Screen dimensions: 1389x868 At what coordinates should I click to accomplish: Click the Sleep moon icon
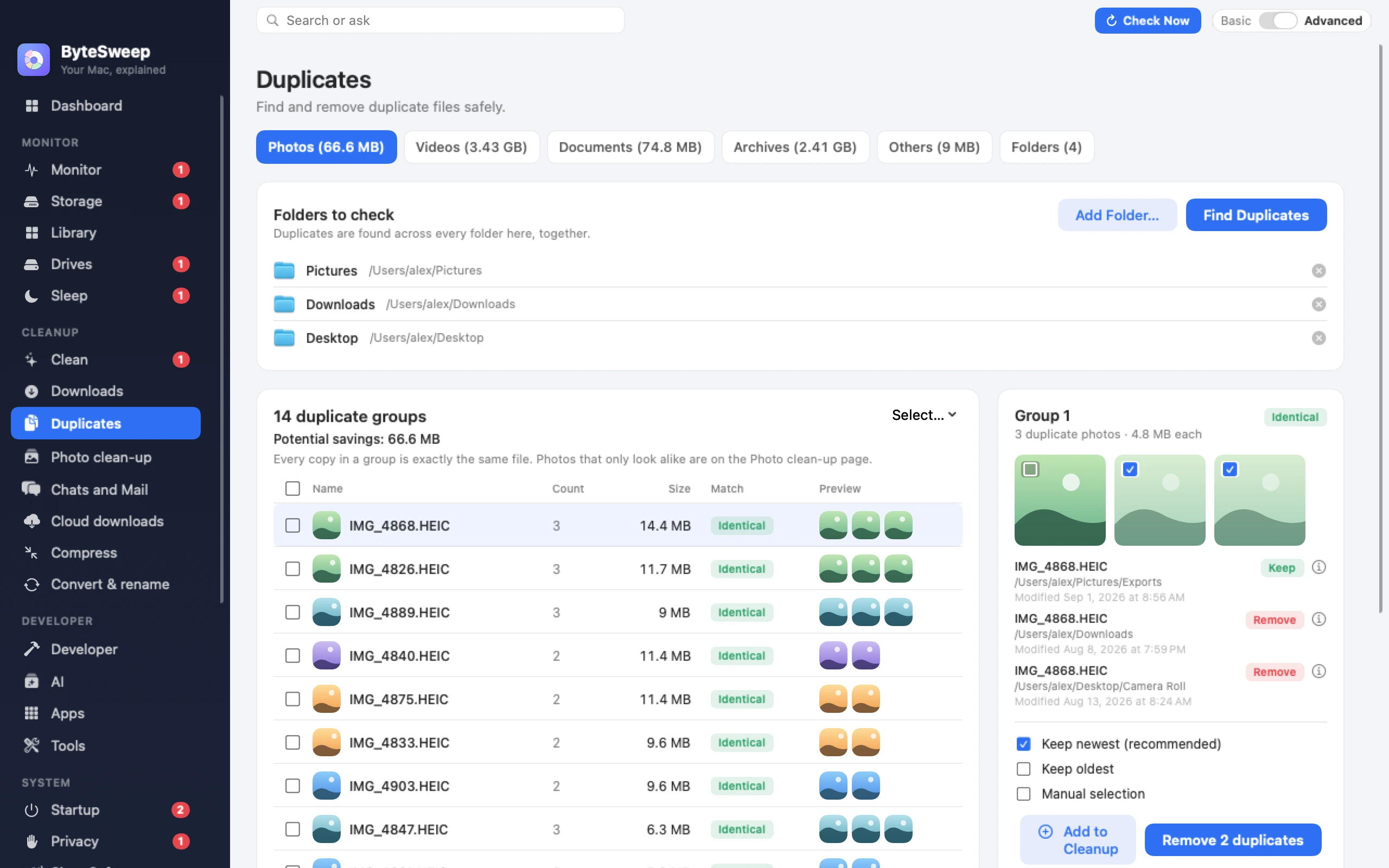[31, 296]
